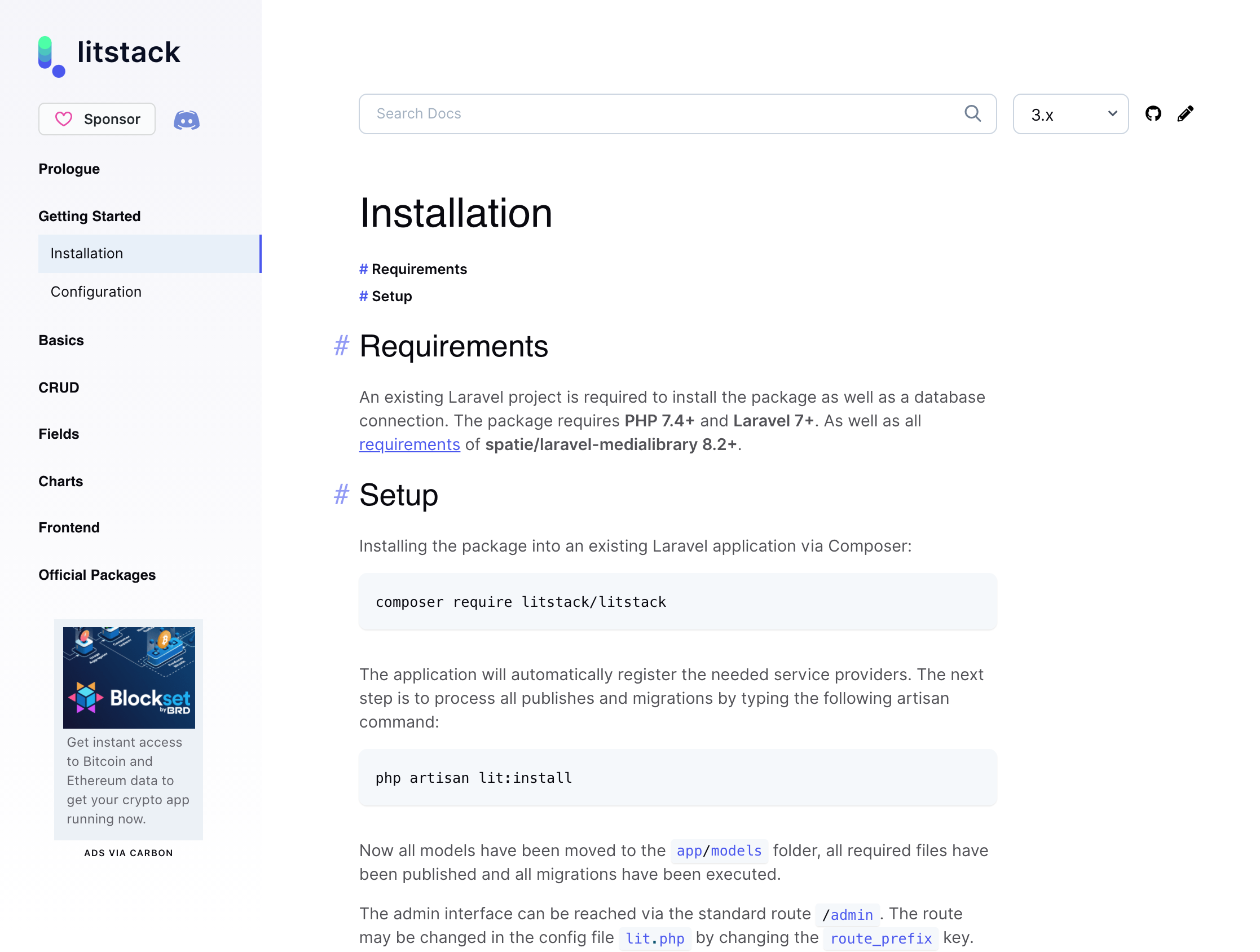
Task: Click the Sponsor heart button
Action: 97,119
